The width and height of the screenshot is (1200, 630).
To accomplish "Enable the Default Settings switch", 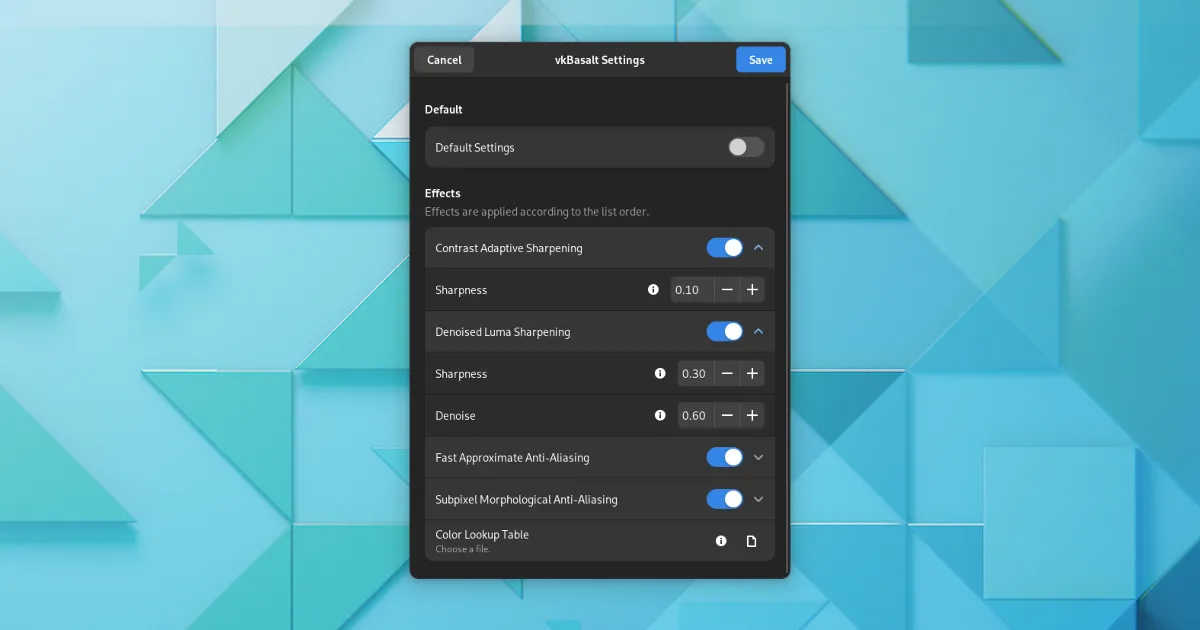I will tap(746, 148).
